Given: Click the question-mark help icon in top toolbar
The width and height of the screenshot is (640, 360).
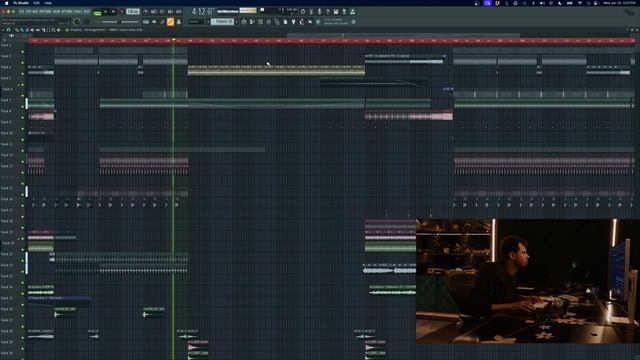Looking at the screenshot, I should (x=328, y=12).
